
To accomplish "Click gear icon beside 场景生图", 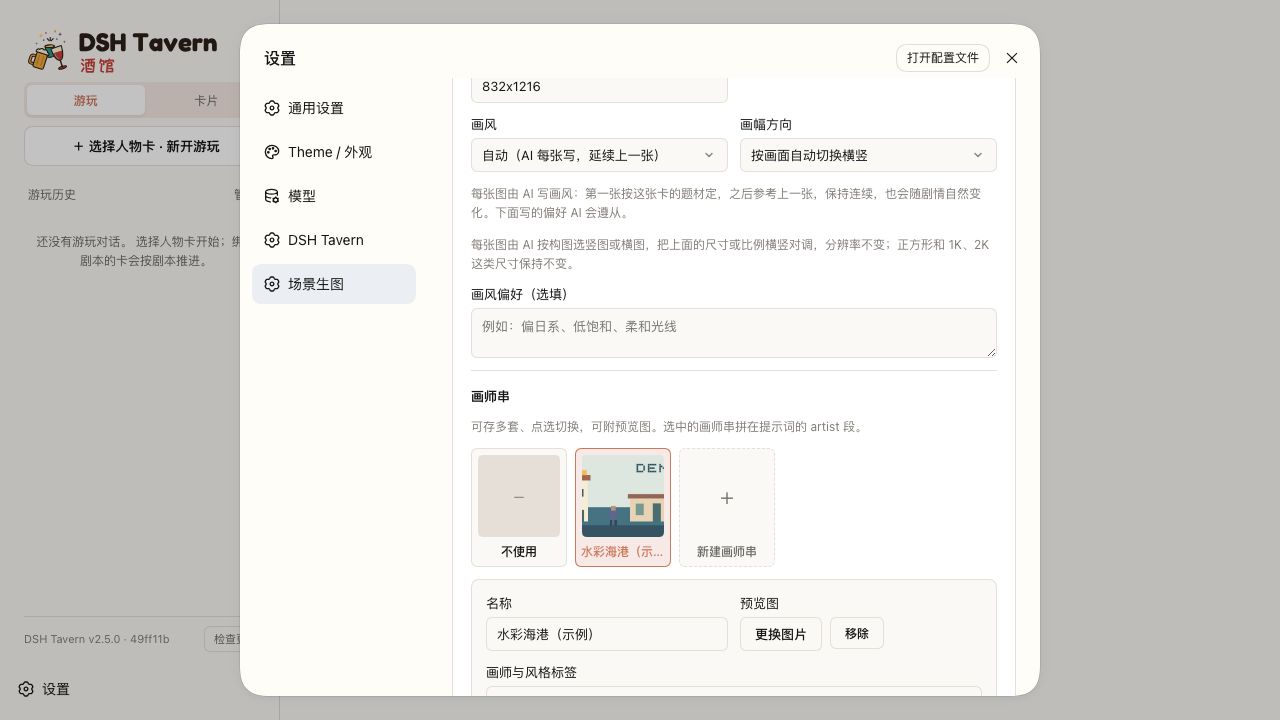I will [272, 284].
